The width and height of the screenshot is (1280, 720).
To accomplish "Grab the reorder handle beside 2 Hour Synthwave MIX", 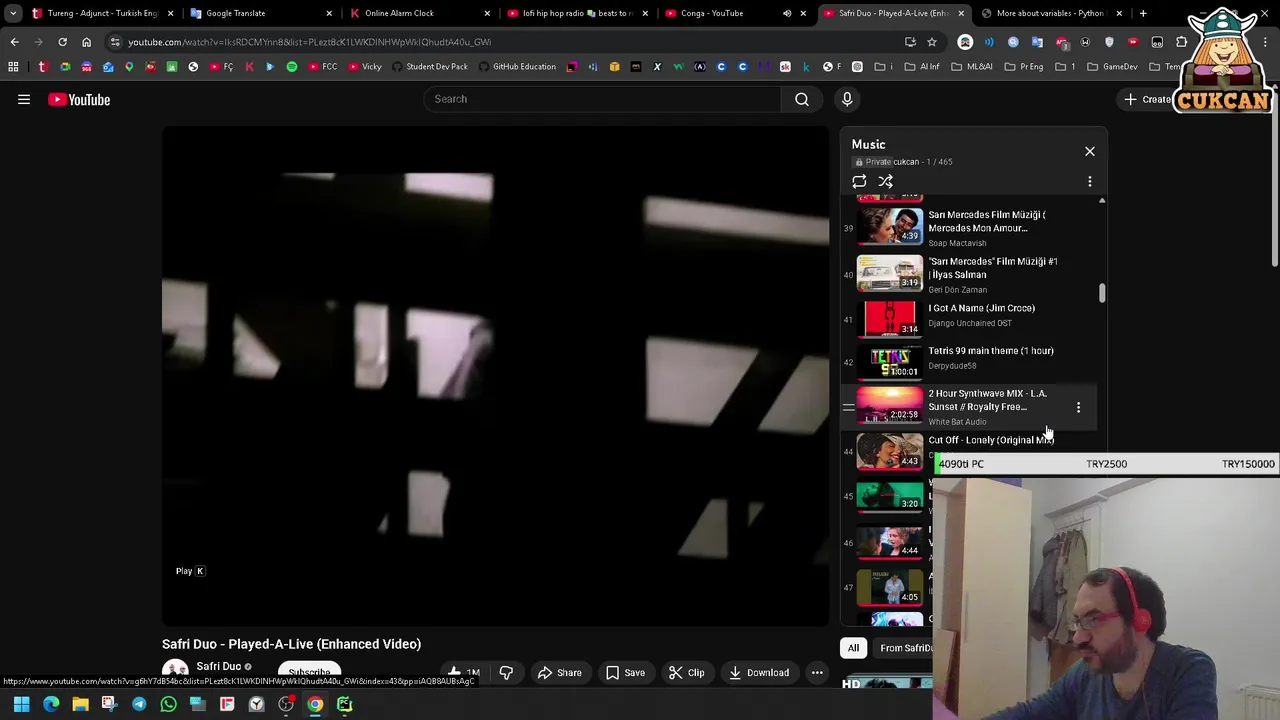I will [848, 407].
